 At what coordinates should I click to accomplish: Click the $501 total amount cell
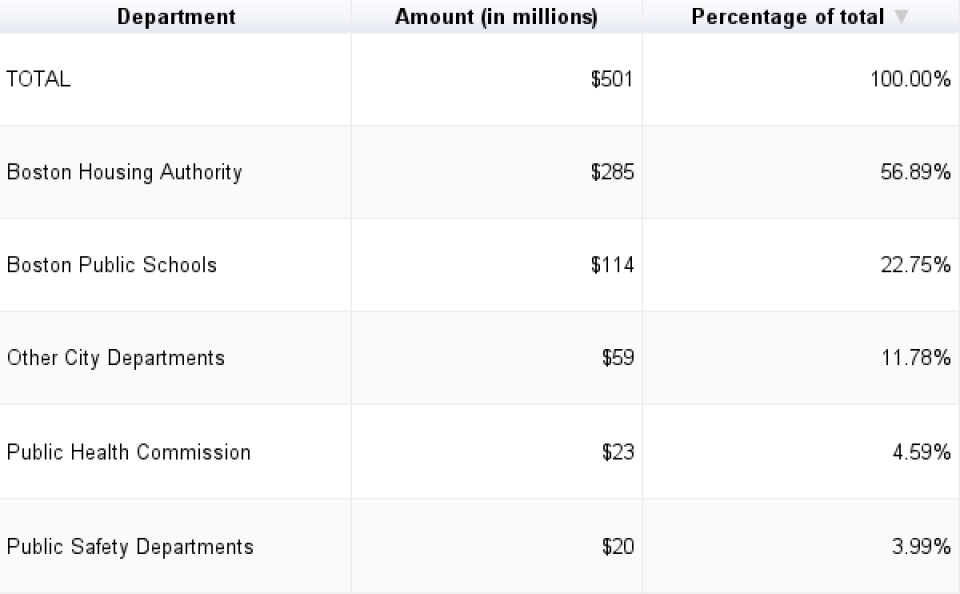(497, 80)
